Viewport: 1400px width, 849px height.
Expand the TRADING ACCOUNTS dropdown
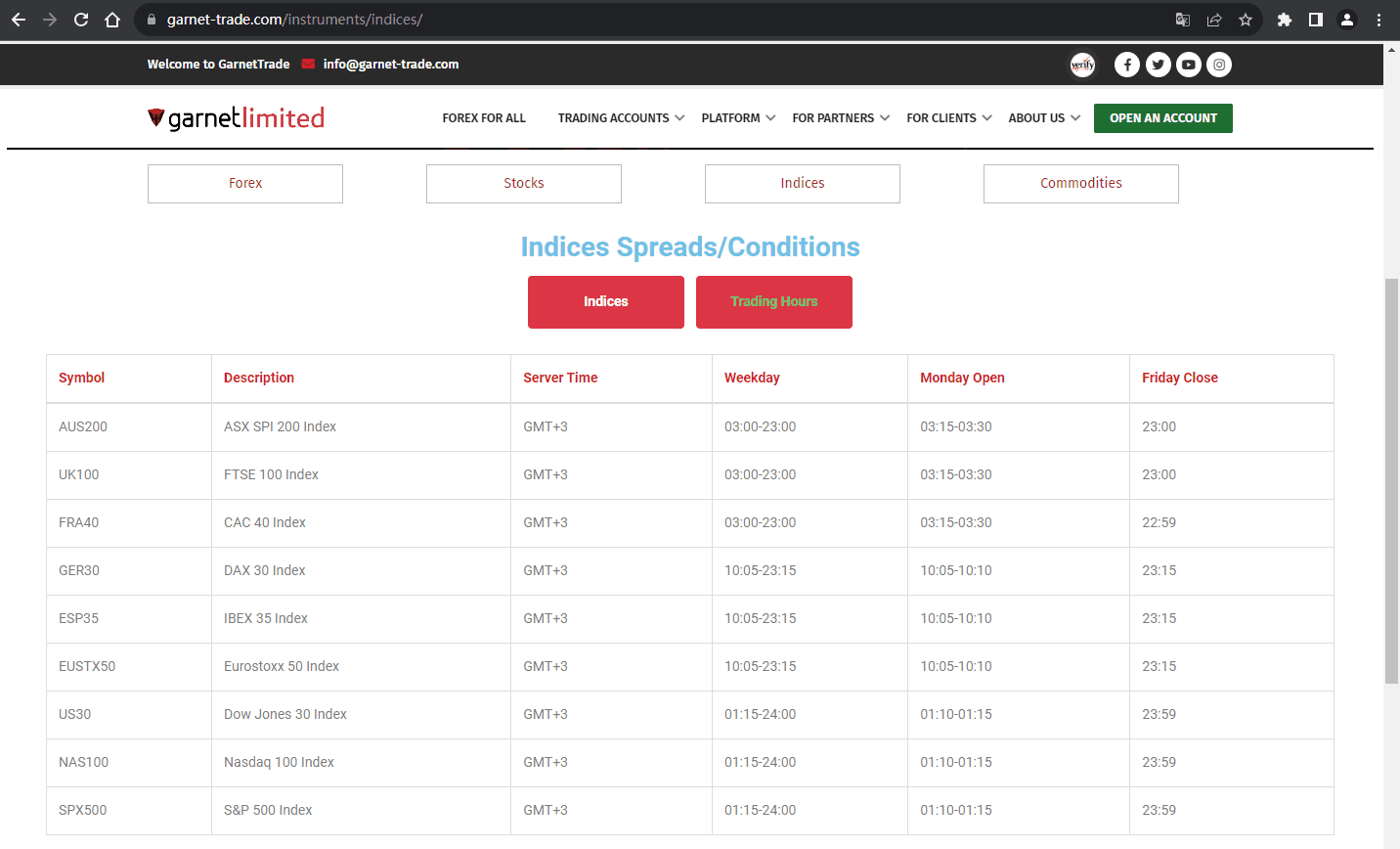pyautogui.click(x=621, y=117)
